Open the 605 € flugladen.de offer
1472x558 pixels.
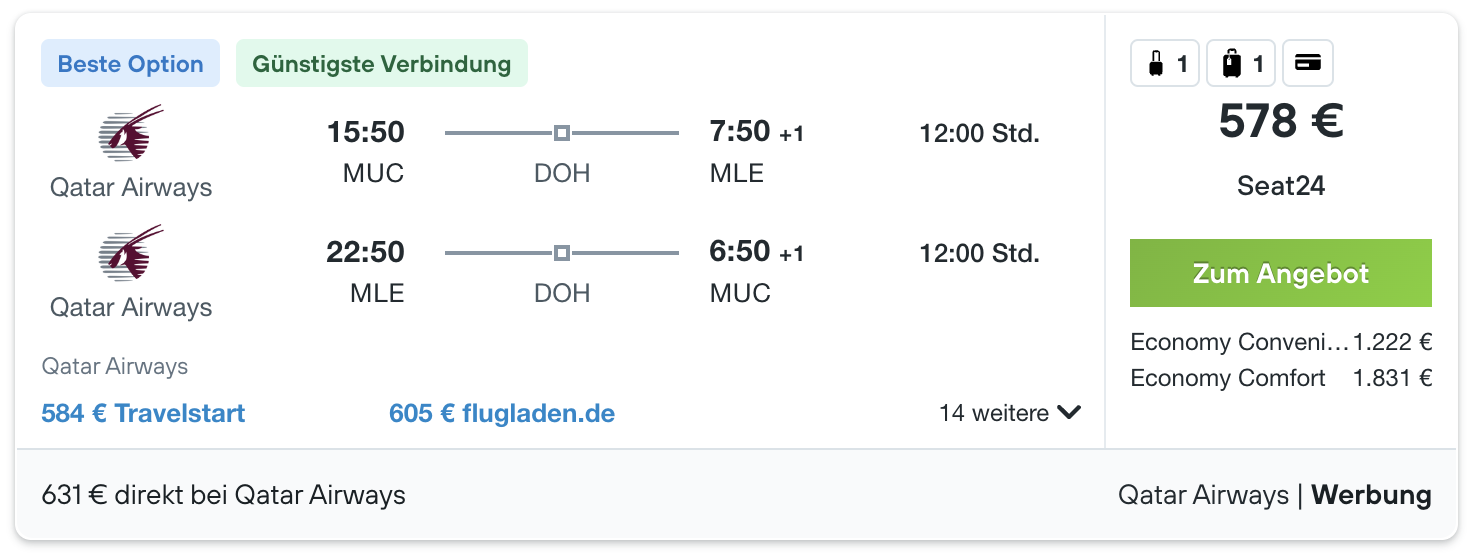(502, 413)
